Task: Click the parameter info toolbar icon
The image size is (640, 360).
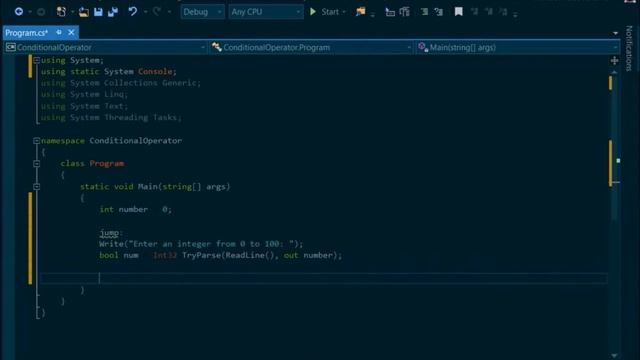Action: (404, 12)
